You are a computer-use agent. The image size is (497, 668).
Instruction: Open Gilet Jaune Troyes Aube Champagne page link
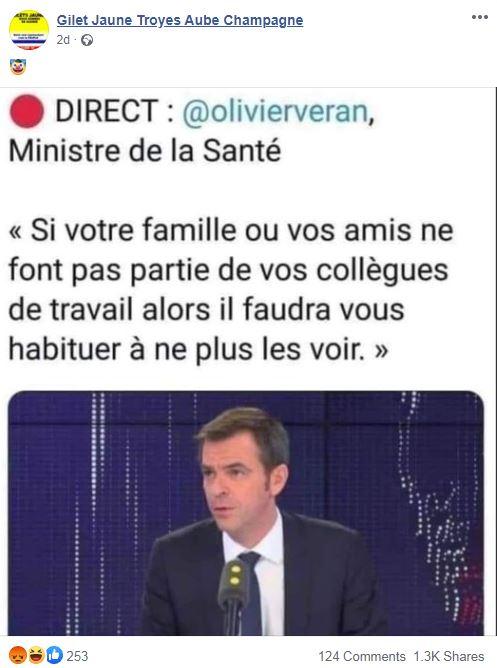click(x=180, y=20)
